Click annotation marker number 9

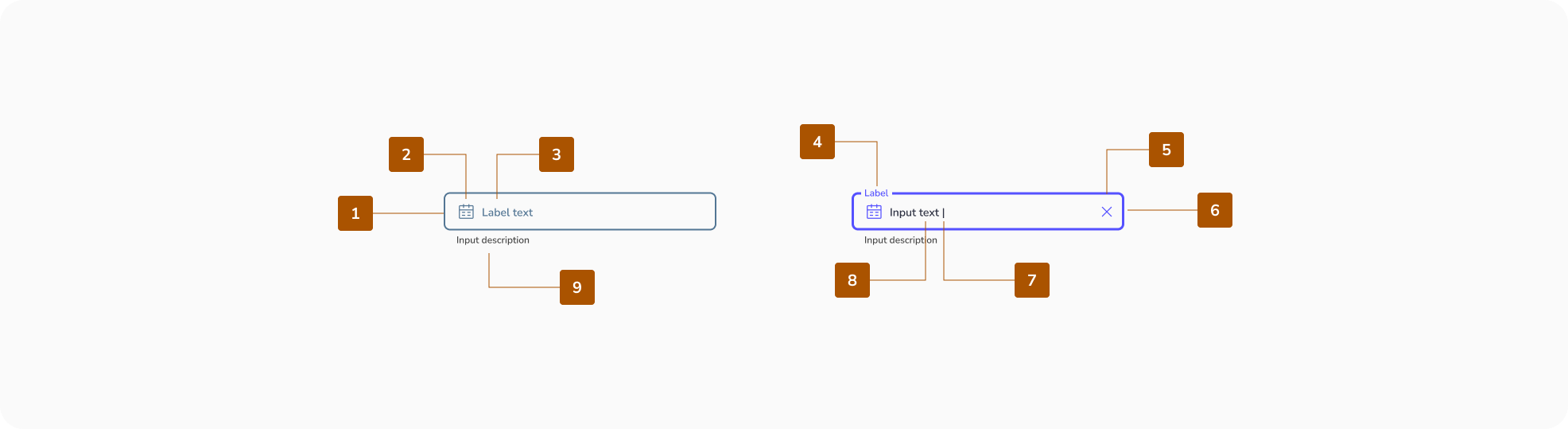click(577, 287)
